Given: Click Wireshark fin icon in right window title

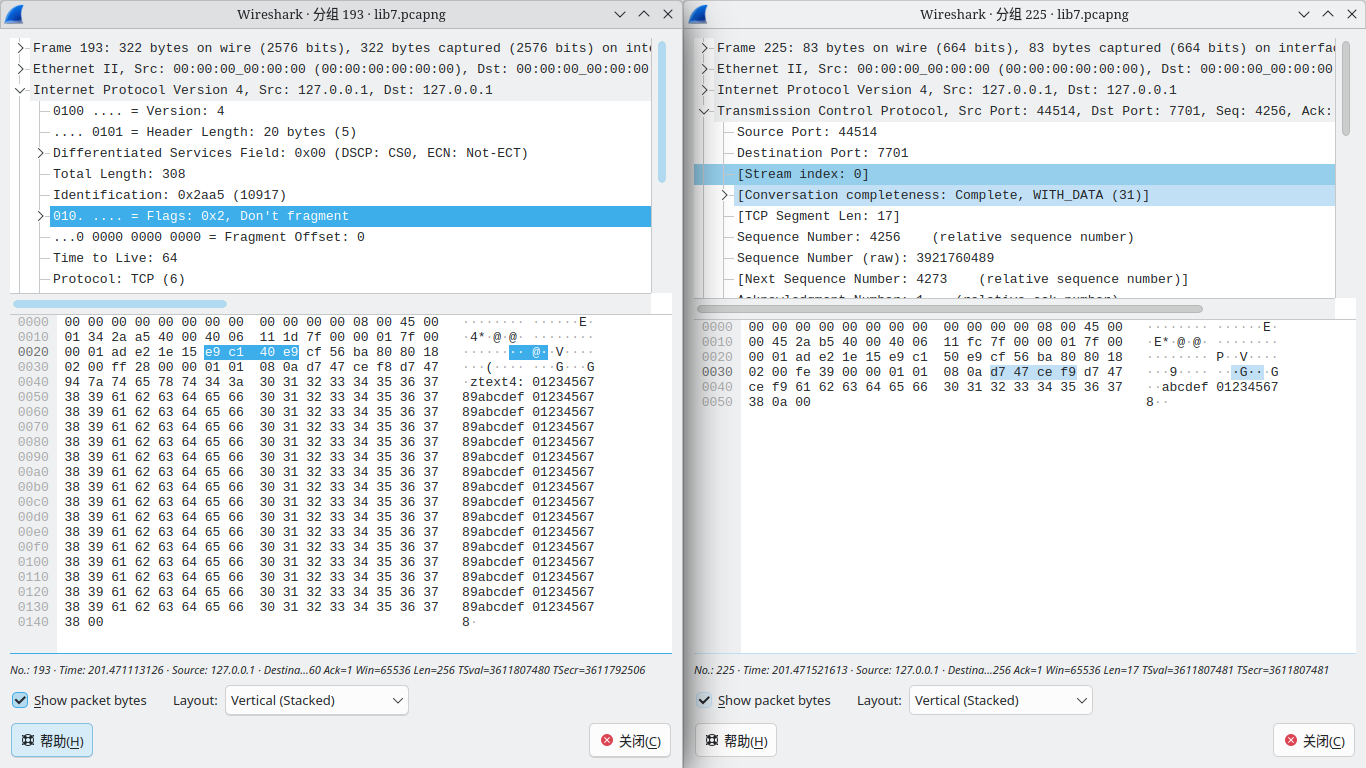Looking at the screenshot, I should pos(698,14).
